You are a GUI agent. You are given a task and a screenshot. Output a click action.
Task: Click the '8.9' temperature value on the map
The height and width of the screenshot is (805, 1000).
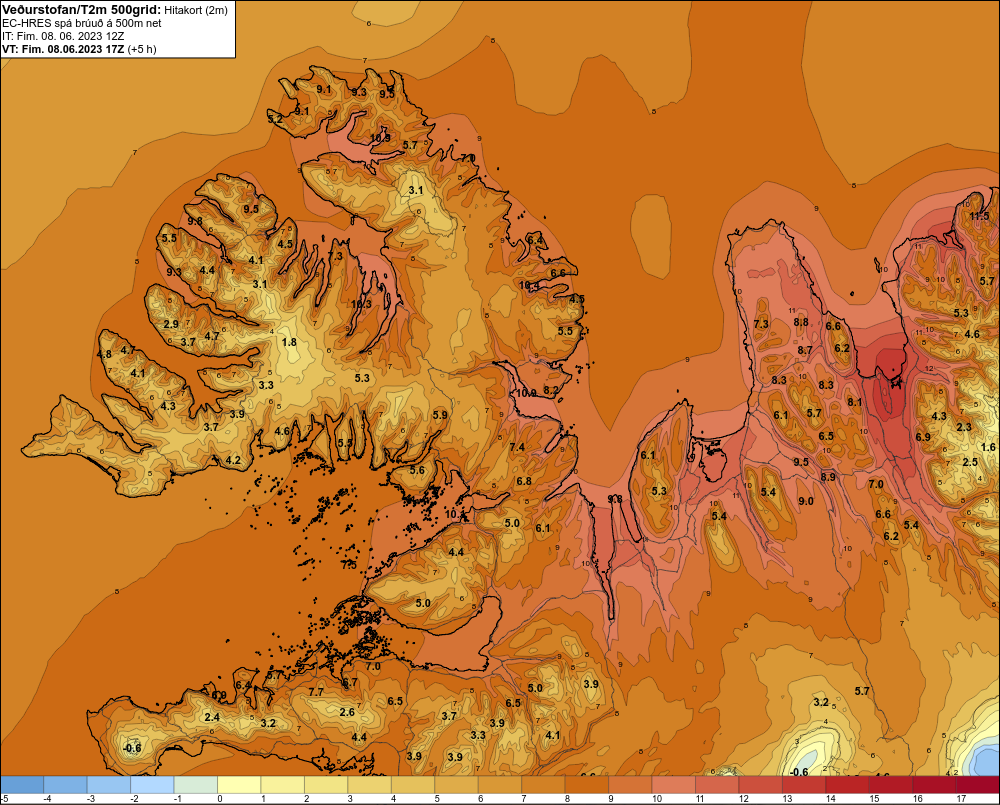828,477
